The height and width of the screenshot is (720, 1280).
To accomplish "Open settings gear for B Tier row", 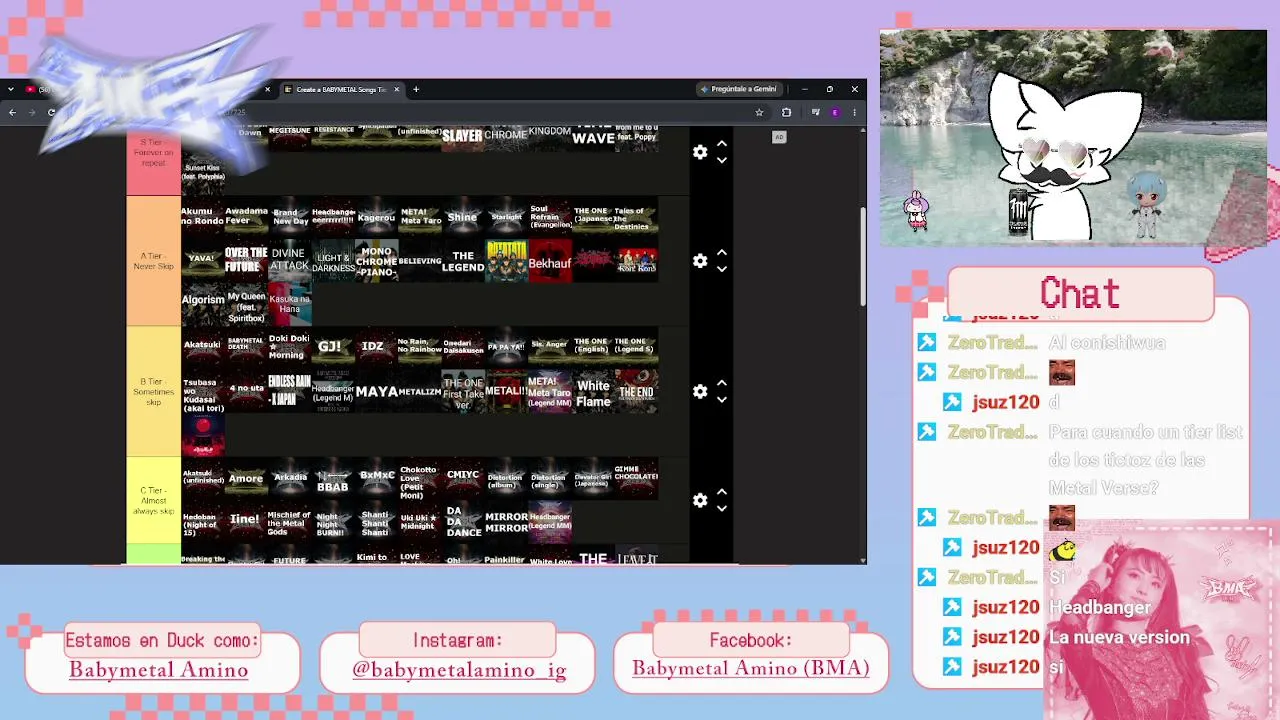I will pyautogui.click(x=700, y=391).
